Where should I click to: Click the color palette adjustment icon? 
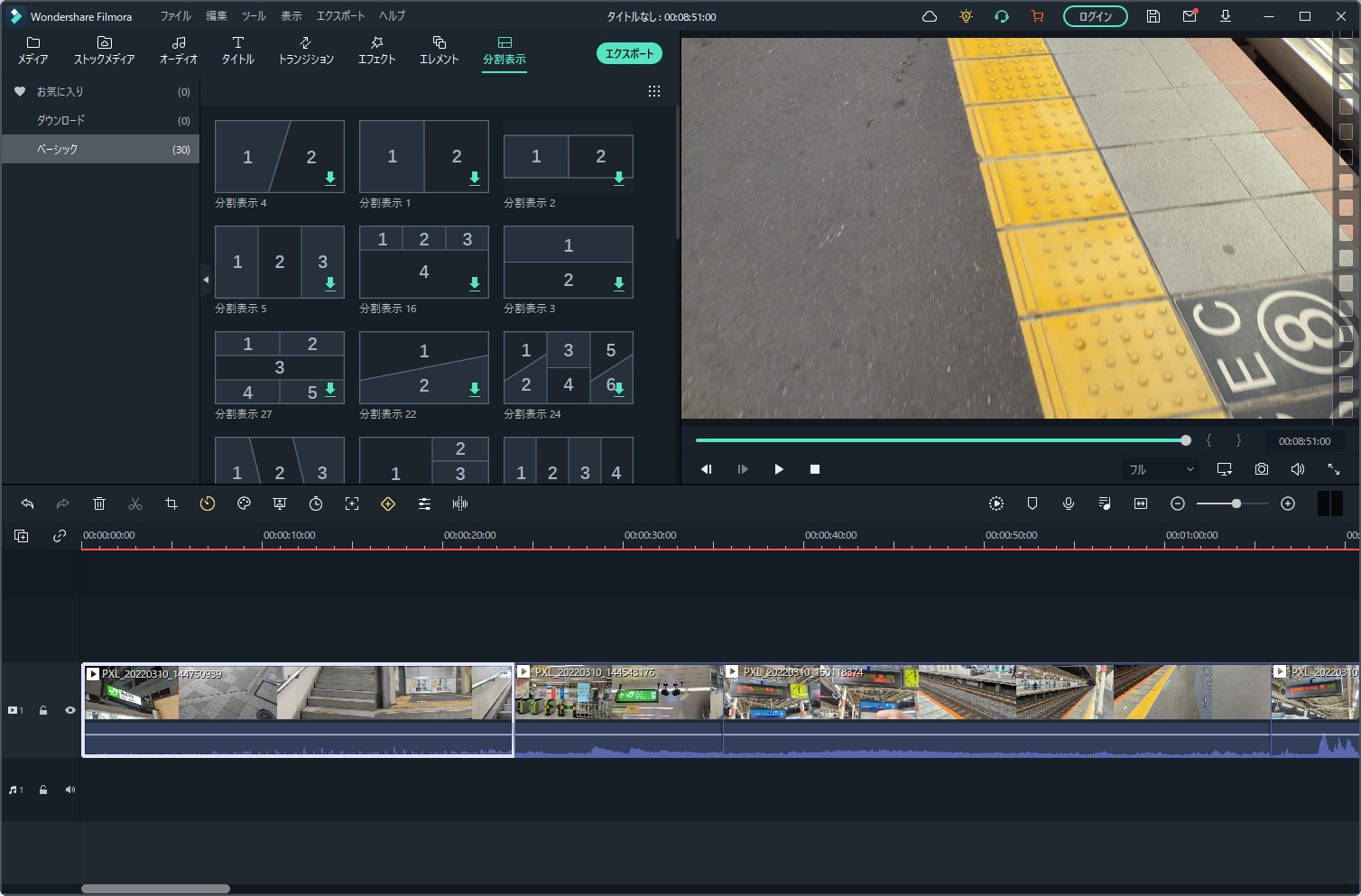pos(244,503)
